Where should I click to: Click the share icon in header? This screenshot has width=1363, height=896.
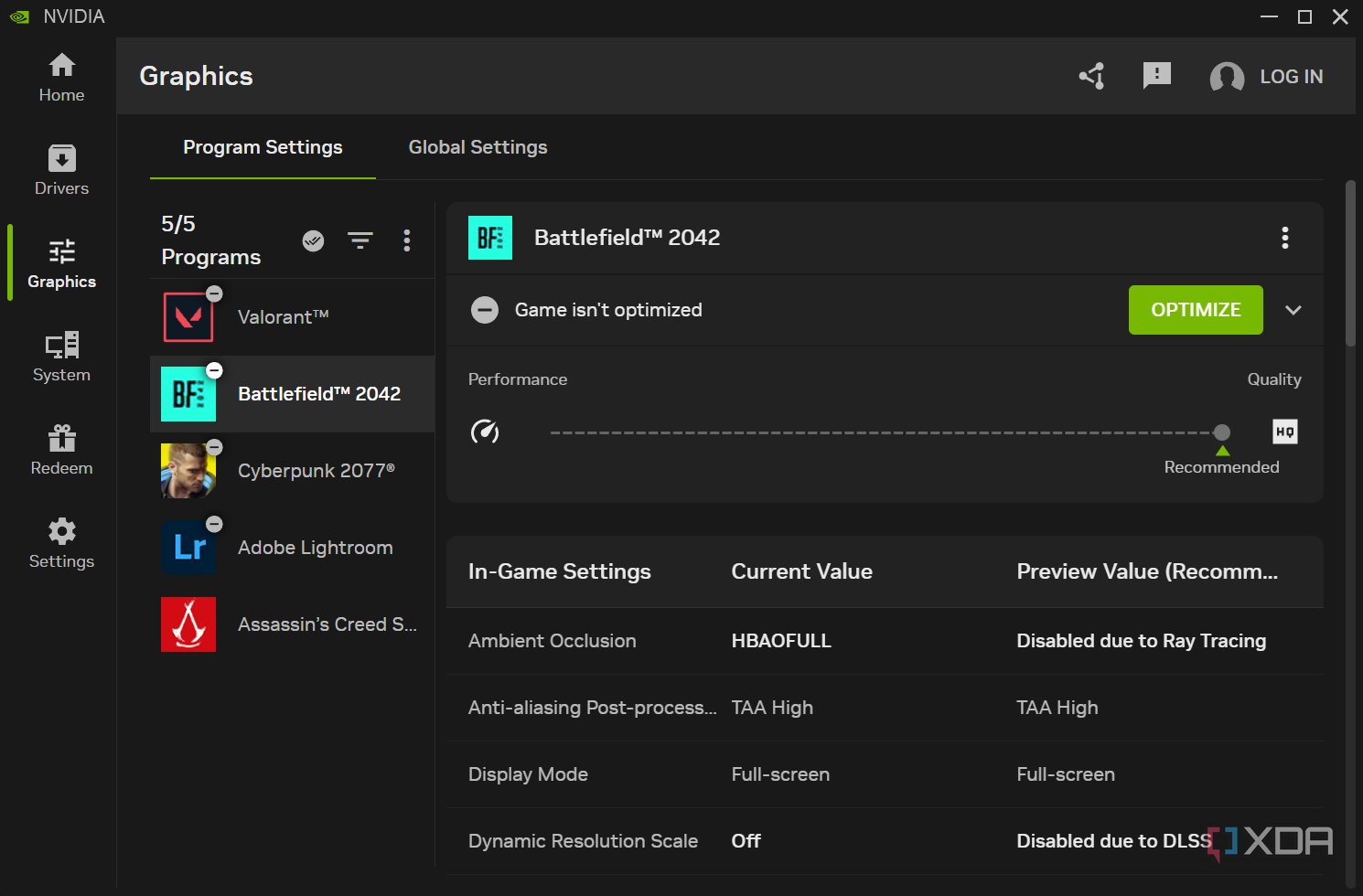point(1091,76)
